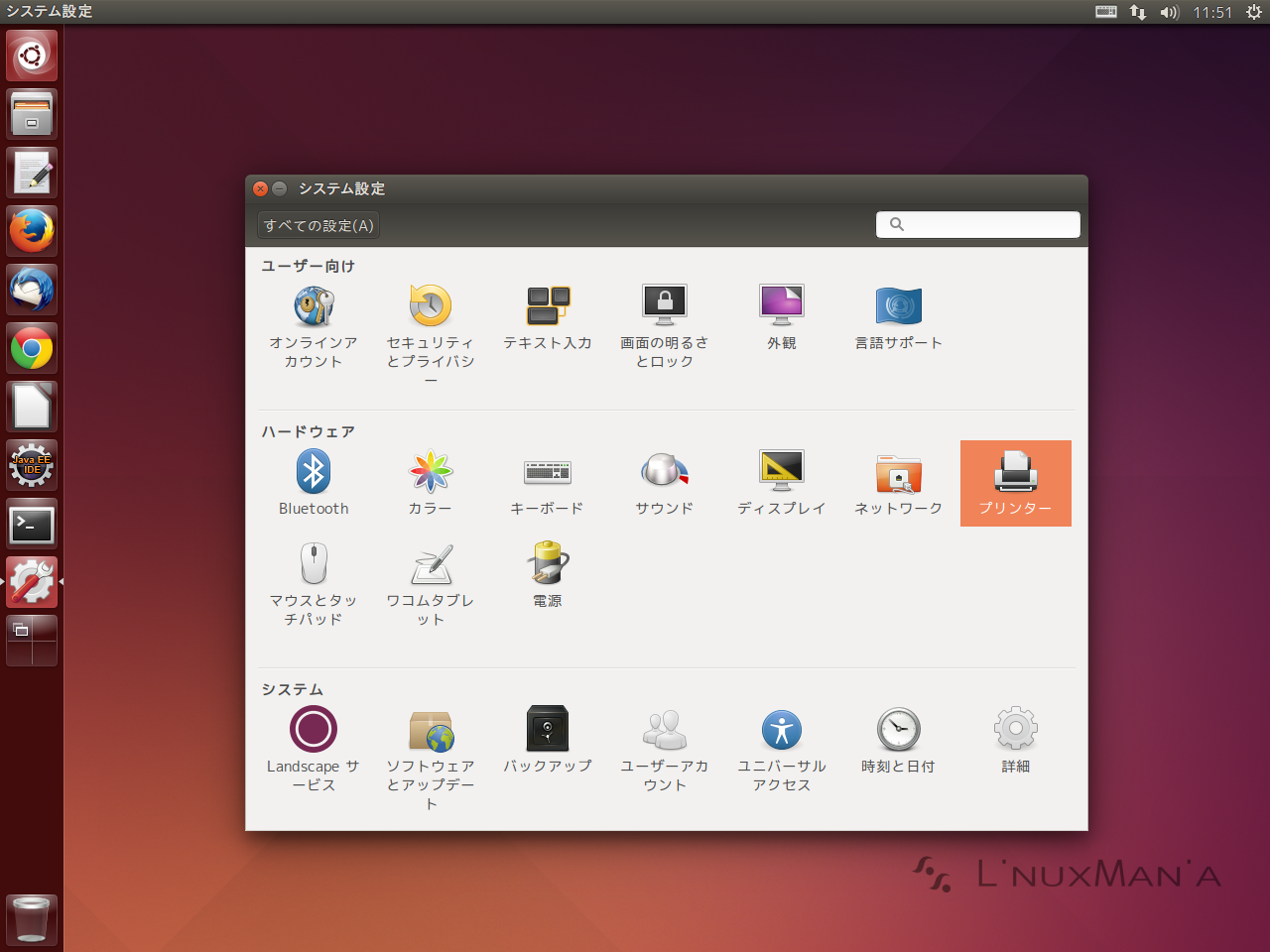This screenshot has height=952, width=1270.
Task: Open ユニバーサルアクセス settings
Action: [x=782, y=750]
